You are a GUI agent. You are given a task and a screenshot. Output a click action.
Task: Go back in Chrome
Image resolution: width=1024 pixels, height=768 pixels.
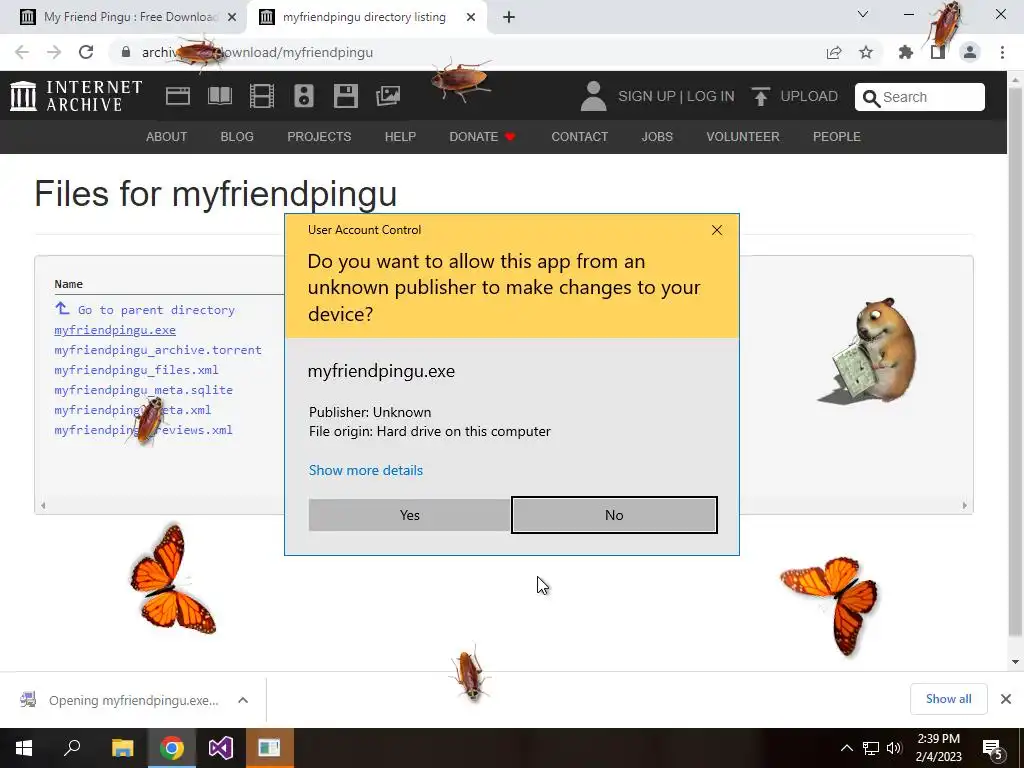pyautogui.click(x=22, y=52)
